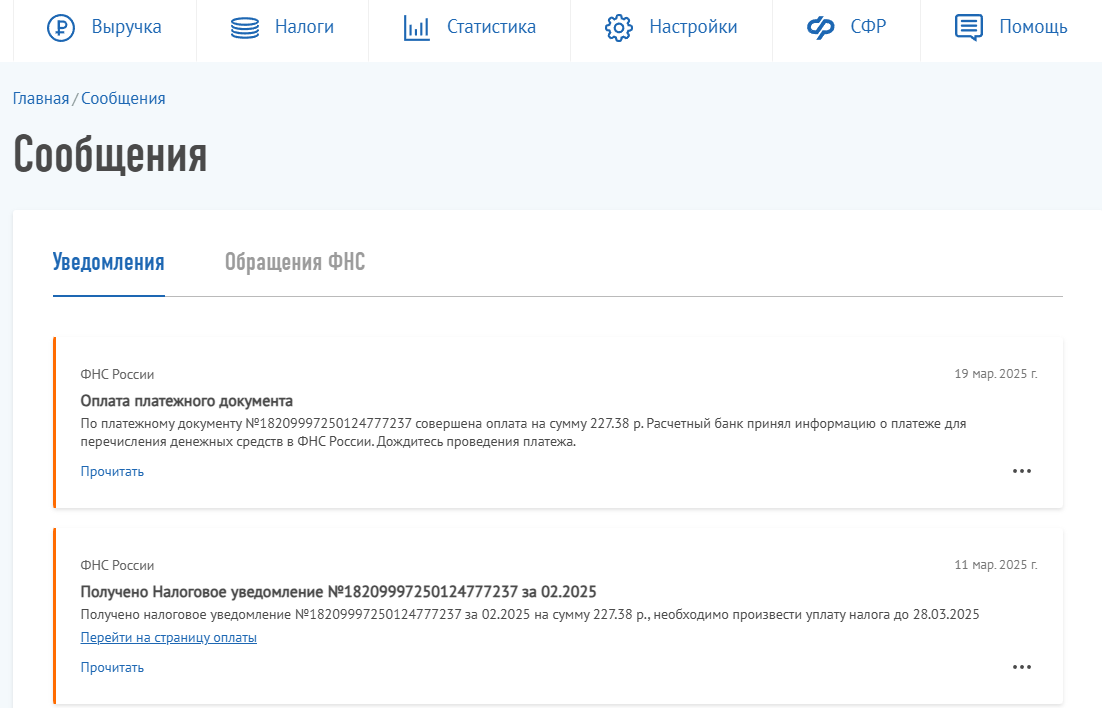Switch to the Обращения ФНС tab
Screen dimensions: 1102x708
295,262
